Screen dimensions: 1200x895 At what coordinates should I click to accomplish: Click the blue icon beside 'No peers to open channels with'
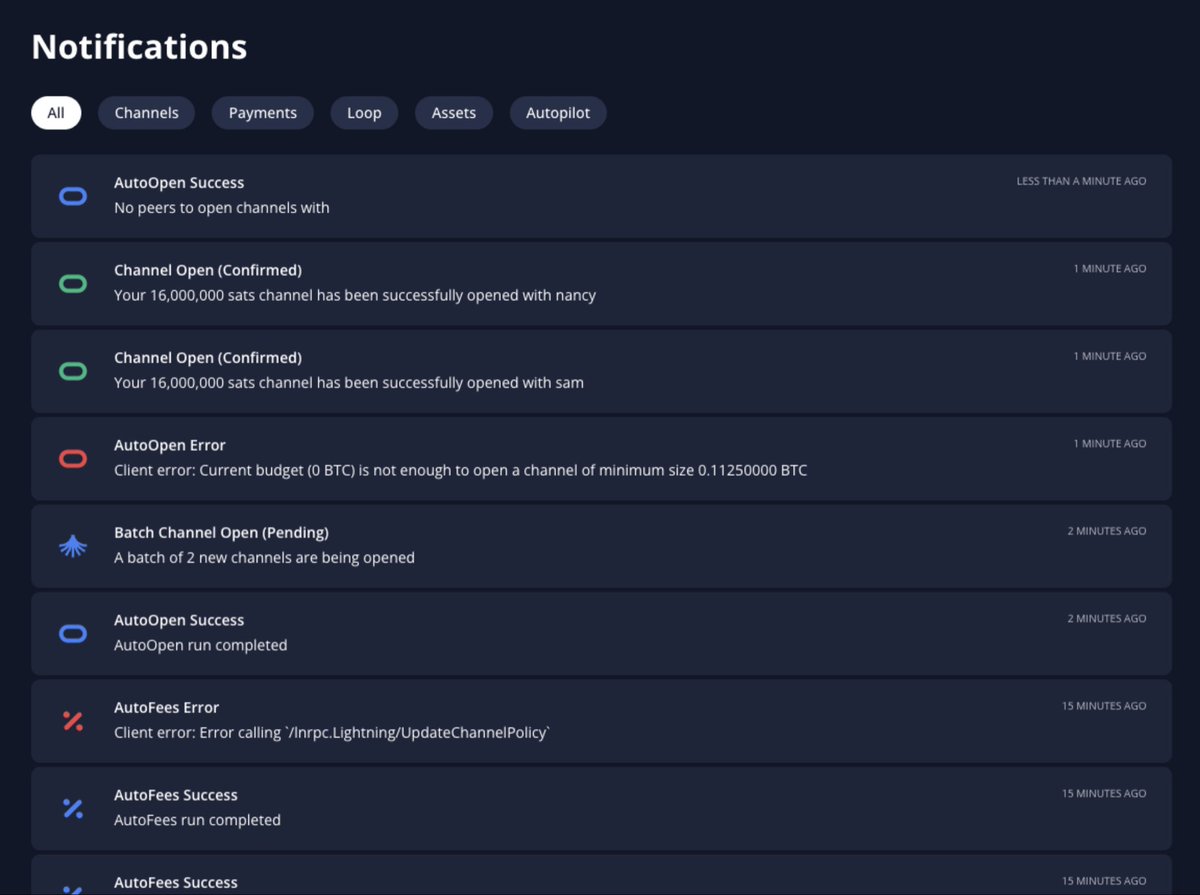coord(73,196)
